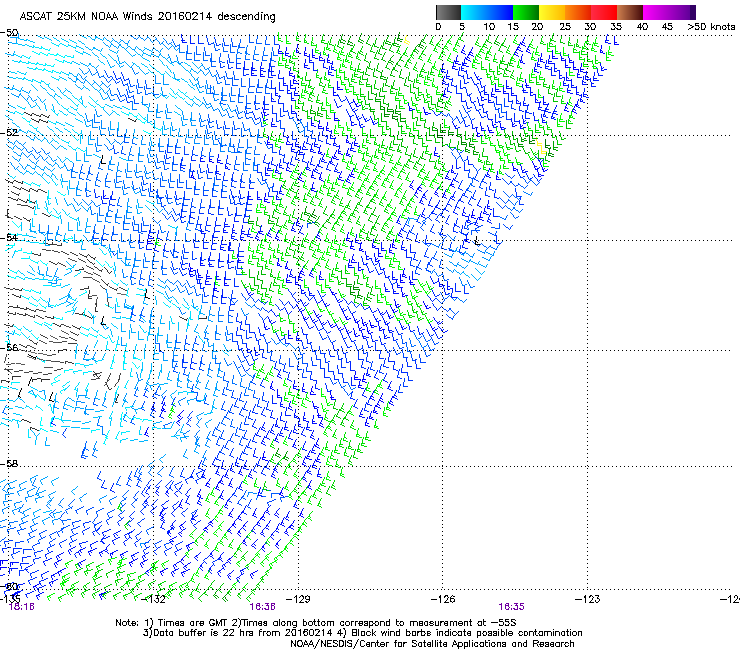Click the red 30-35 knots color band

click(x=604, y=12)
